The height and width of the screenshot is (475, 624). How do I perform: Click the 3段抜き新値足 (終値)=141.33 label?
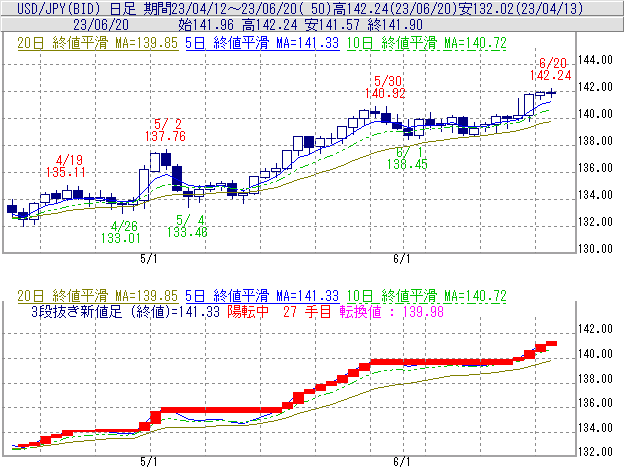(x=125, y=312)
